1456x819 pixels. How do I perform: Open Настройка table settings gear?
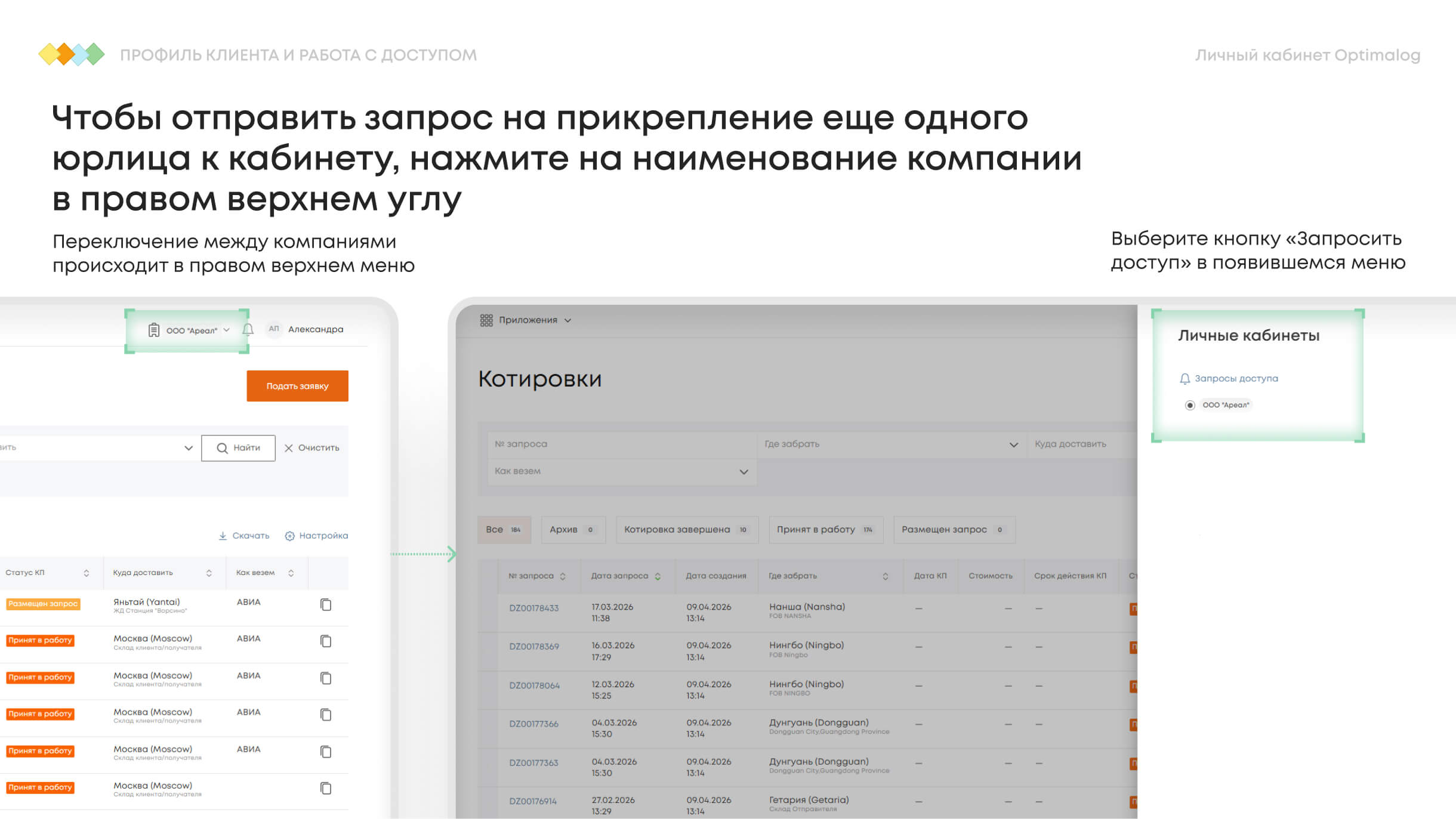290,536
